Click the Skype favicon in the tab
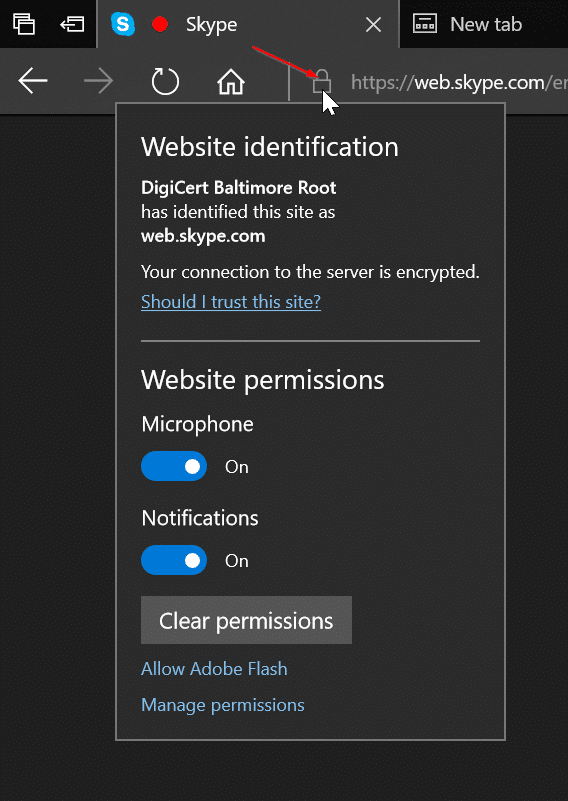 coord(123,24)
